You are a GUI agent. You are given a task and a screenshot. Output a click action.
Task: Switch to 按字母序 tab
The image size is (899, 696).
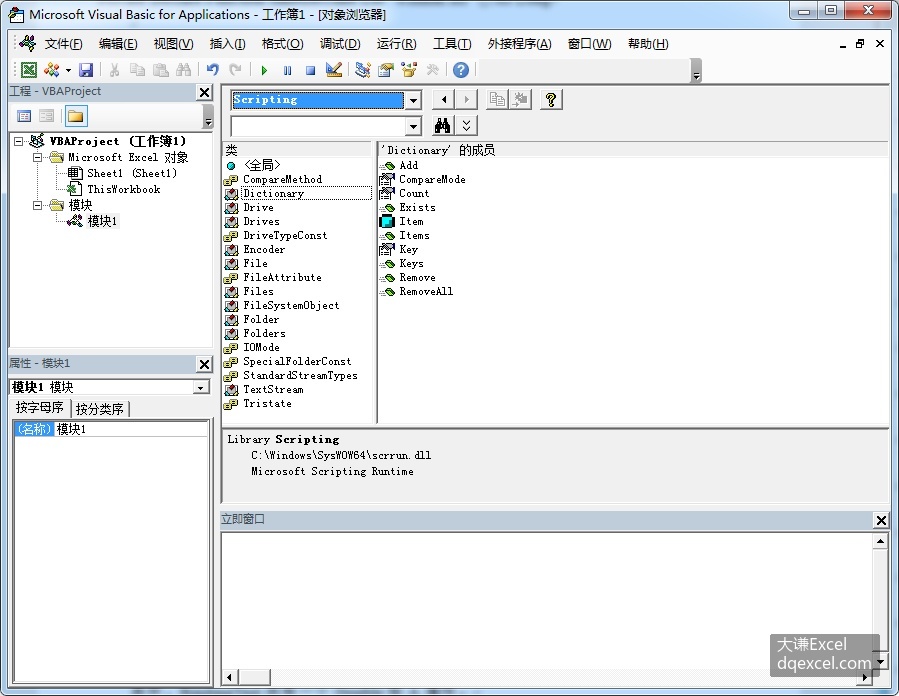40,408
